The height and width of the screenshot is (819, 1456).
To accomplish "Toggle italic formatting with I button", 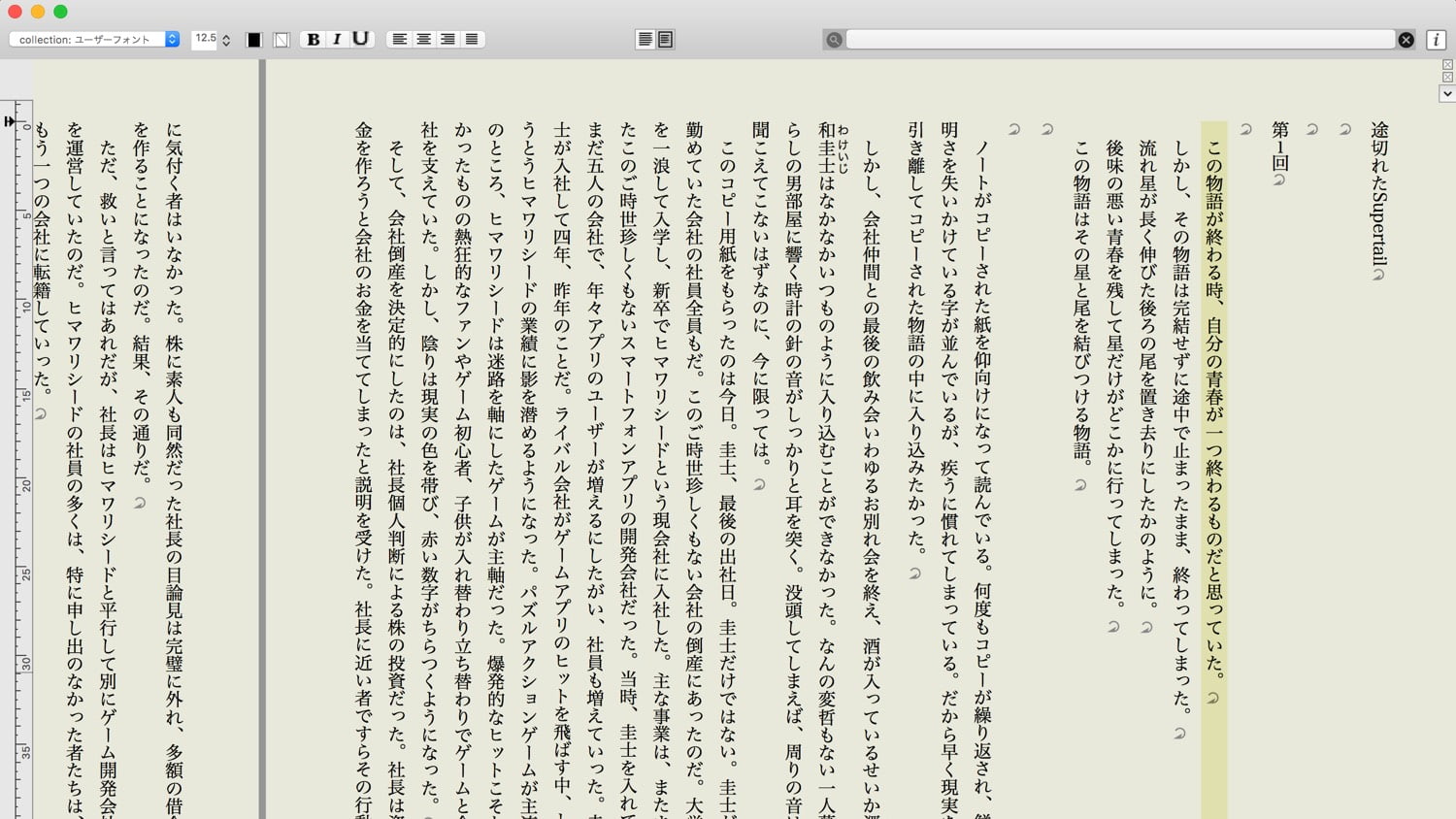I will (337, 39).
